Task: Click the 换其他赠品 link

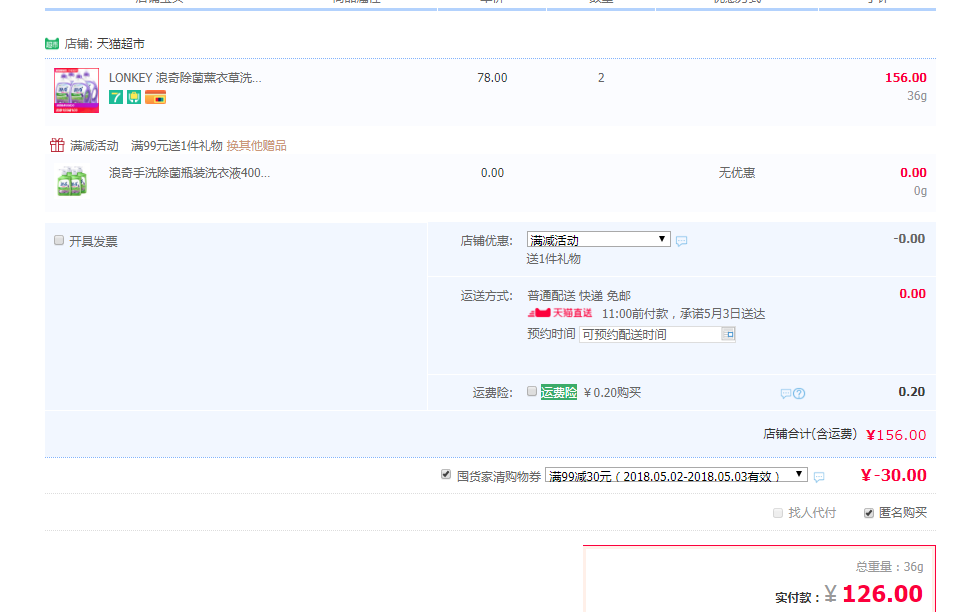Action: click(257, 146)
